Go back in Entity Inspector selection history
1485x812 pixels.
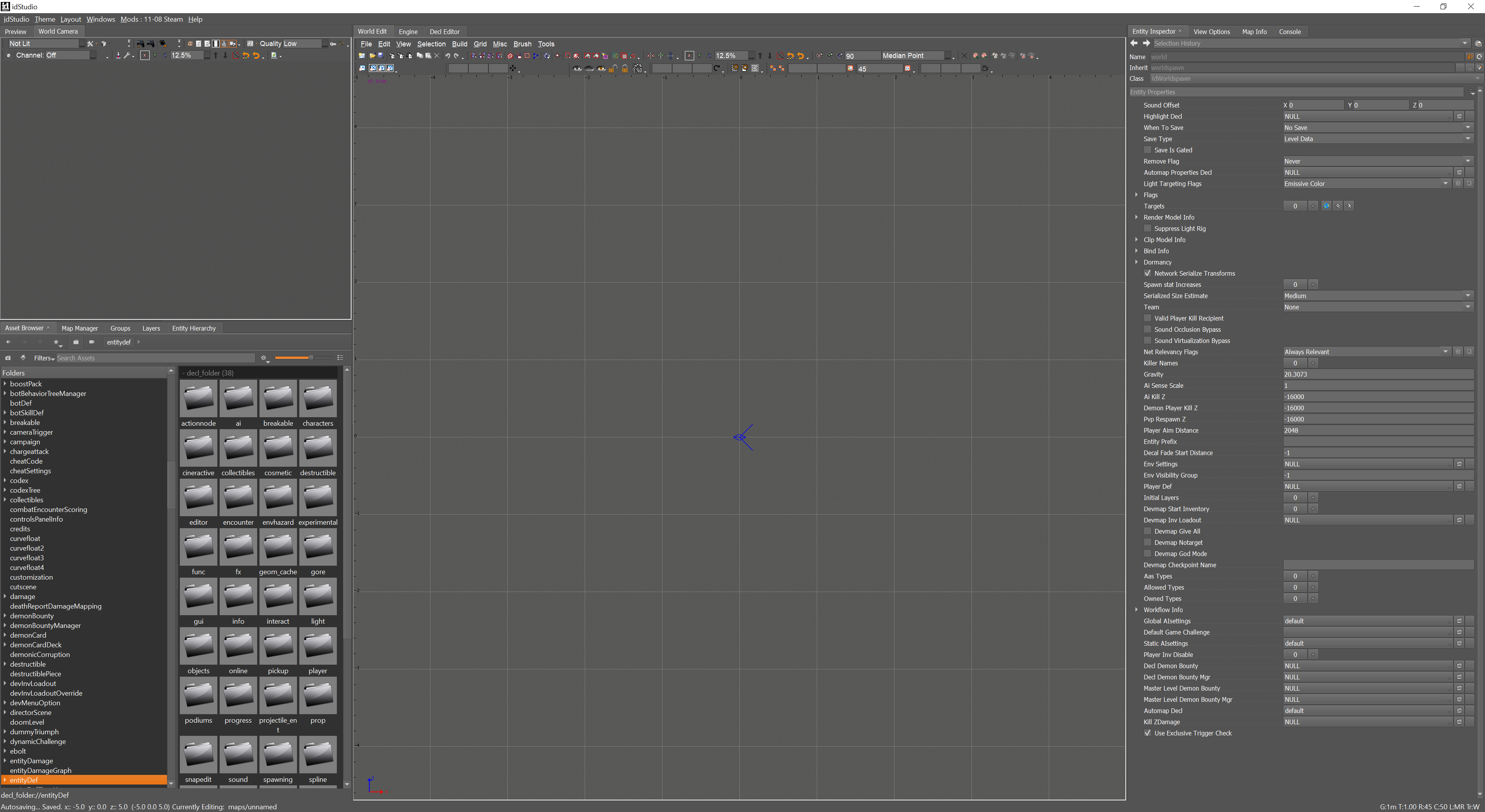point(1134,43)
